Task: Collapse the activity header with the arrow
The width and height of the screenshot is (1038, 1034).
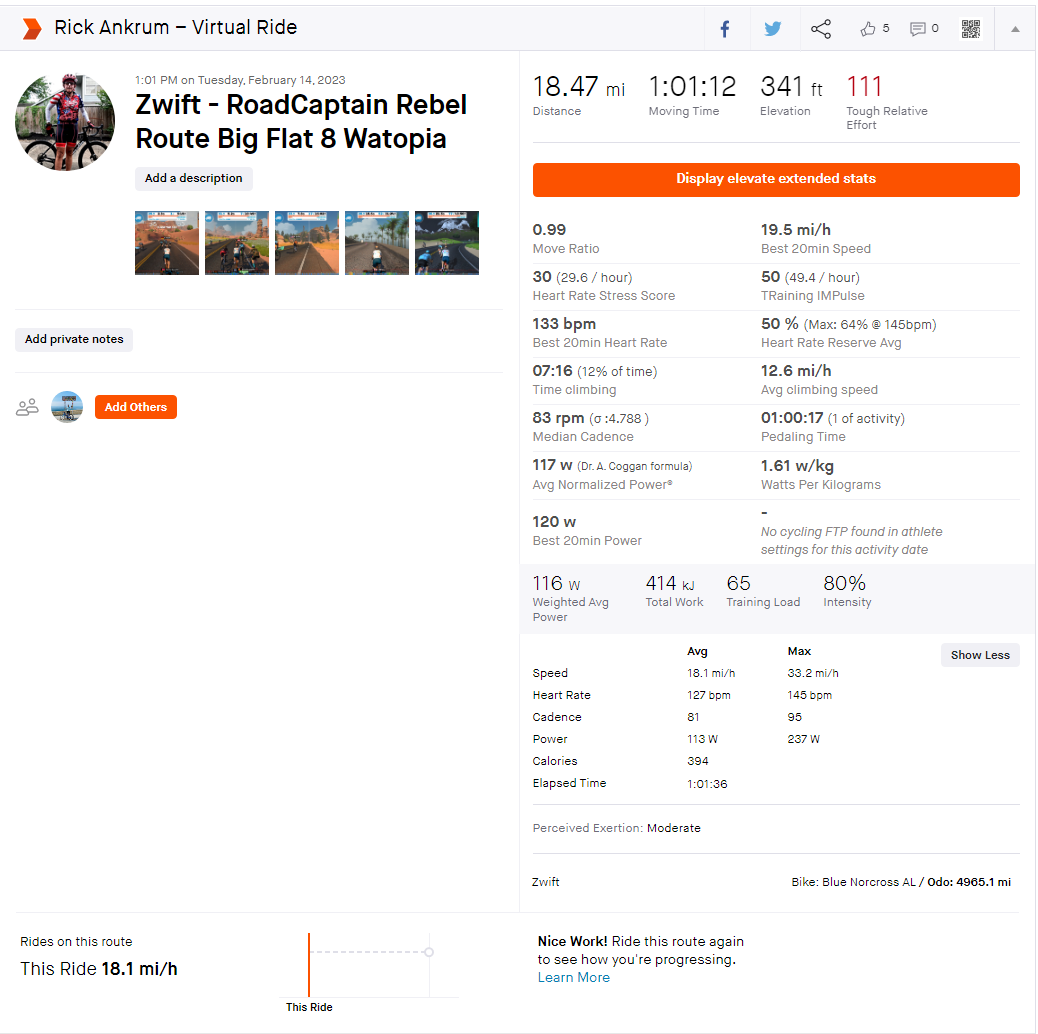Action: [x=1015, y=29]
